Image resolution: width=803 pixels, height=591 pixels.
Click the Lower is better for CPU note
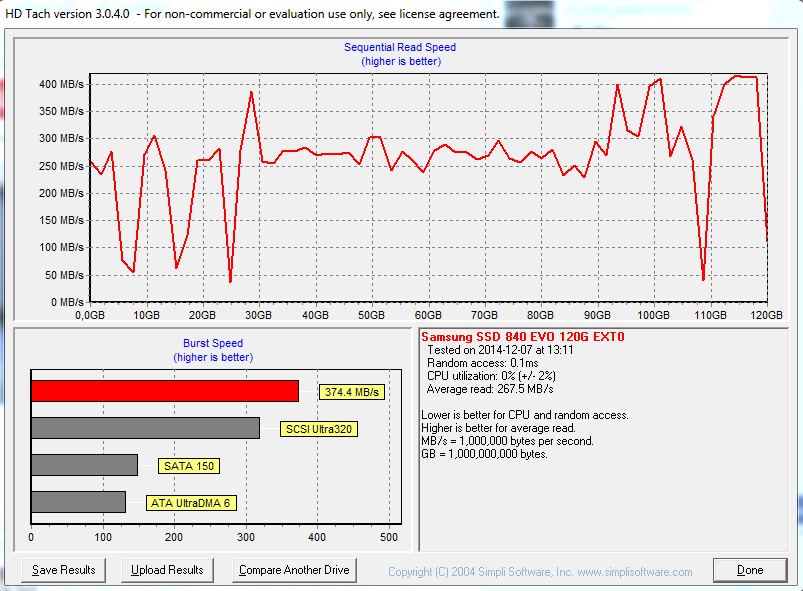pyautogui.click(x=525, y=415)
